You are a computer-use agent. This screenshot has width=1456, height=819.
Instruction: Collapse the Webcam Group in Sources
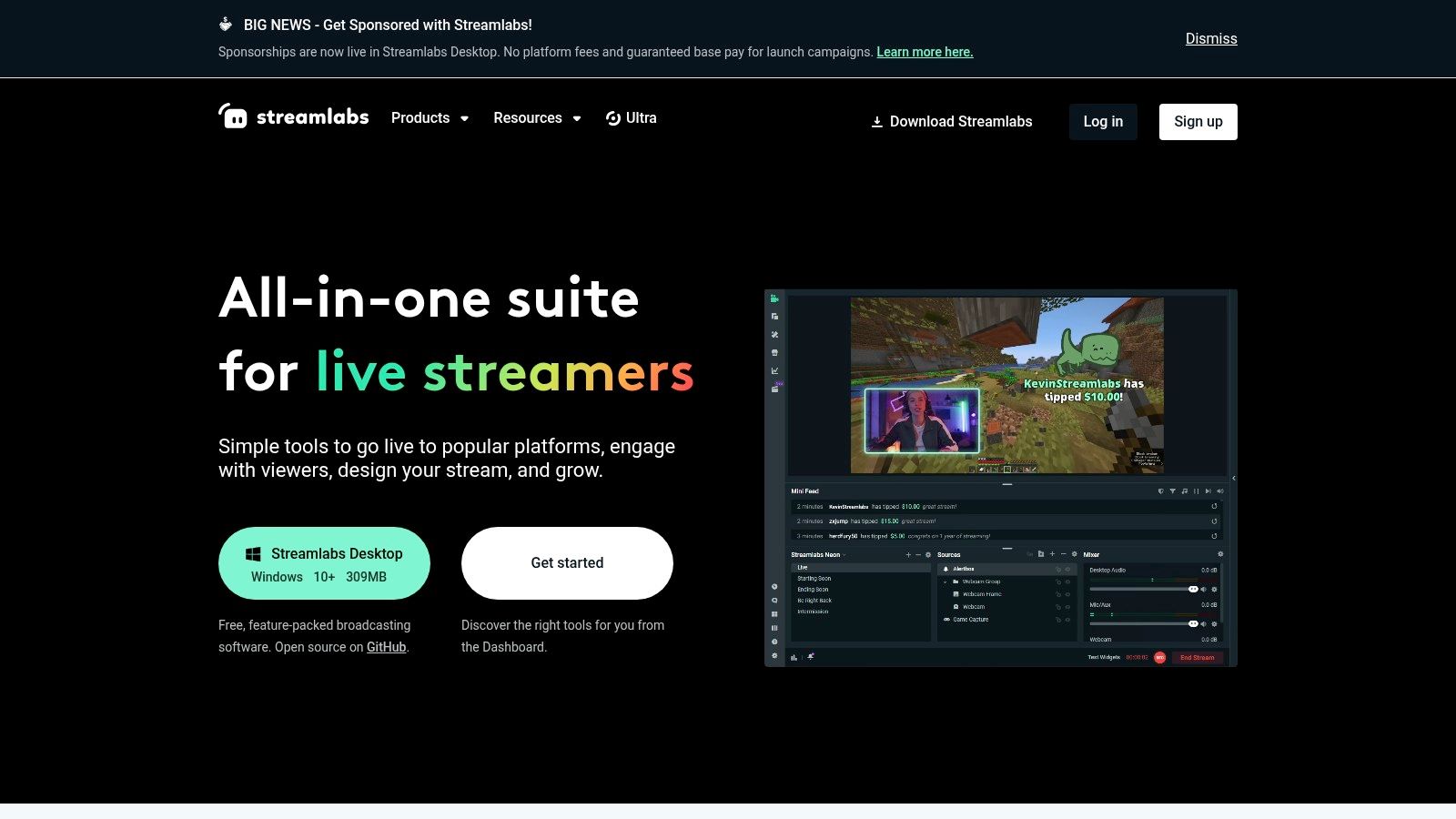pyautogui.click(x=945, y=581)
